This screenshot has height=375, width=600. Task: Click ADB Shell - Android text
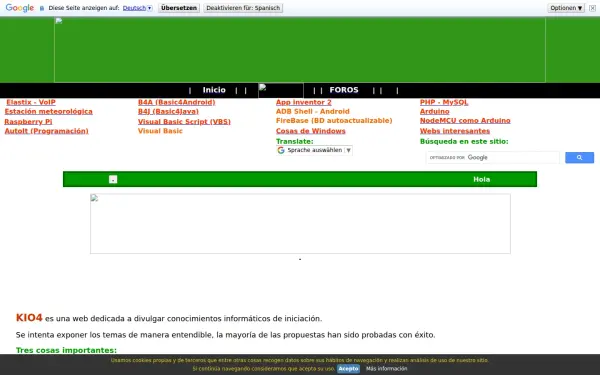(x=313, y=112)
